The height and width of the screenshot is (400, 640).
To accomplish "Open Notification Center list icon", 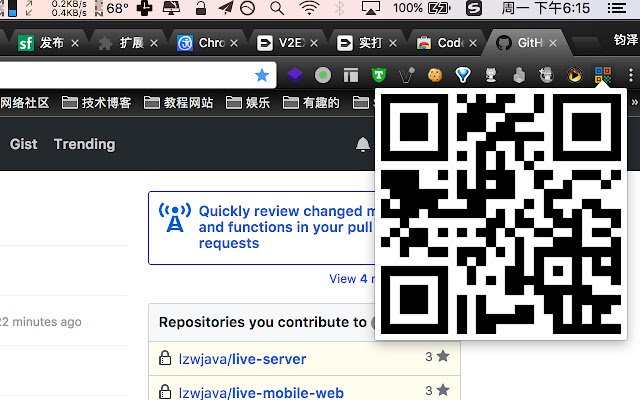I will coord(617,8).
